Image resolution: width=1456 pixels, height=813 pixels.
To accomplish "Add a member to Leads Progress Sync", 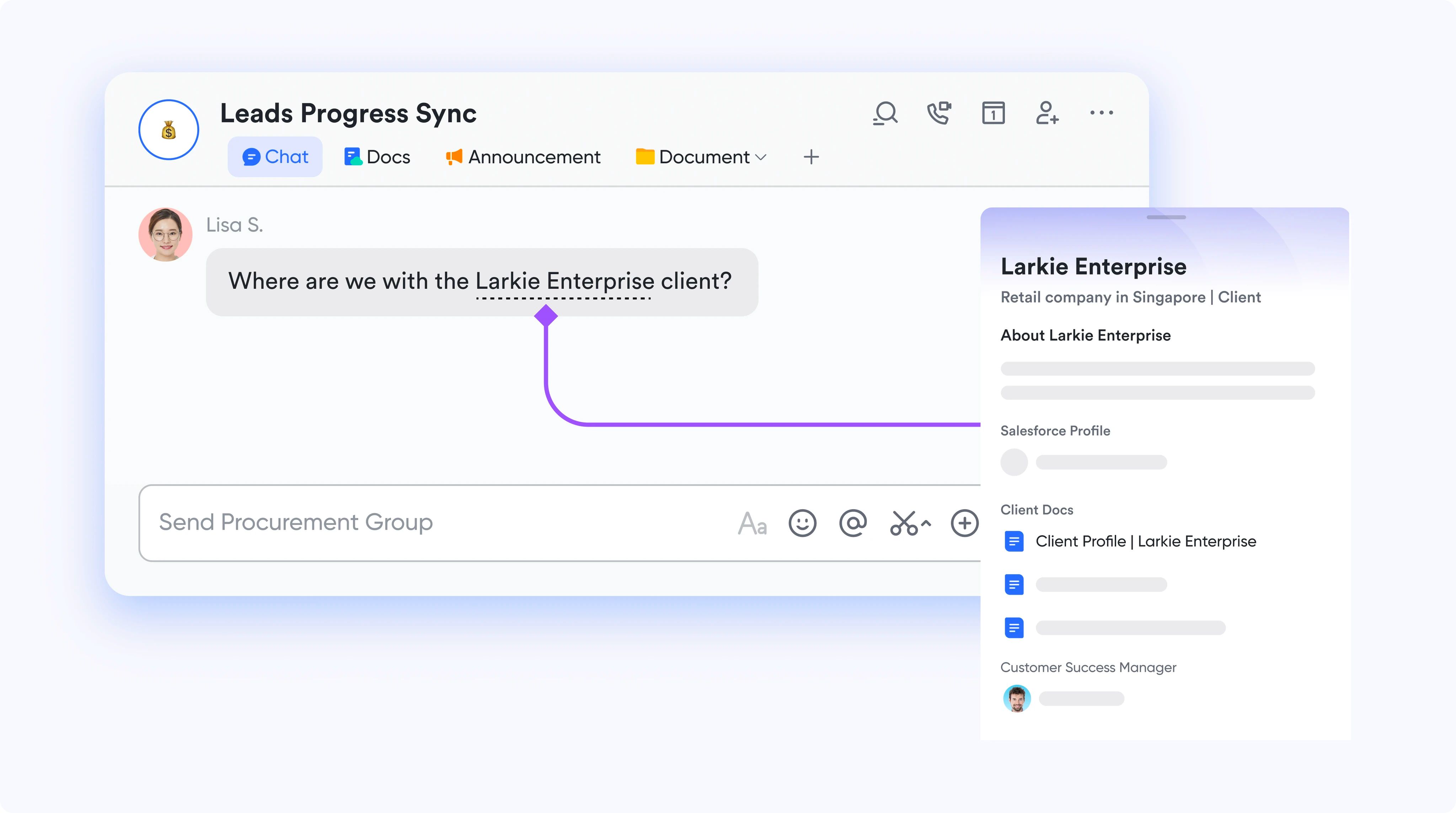I will pyautogui.click(x=1047, y=113).
